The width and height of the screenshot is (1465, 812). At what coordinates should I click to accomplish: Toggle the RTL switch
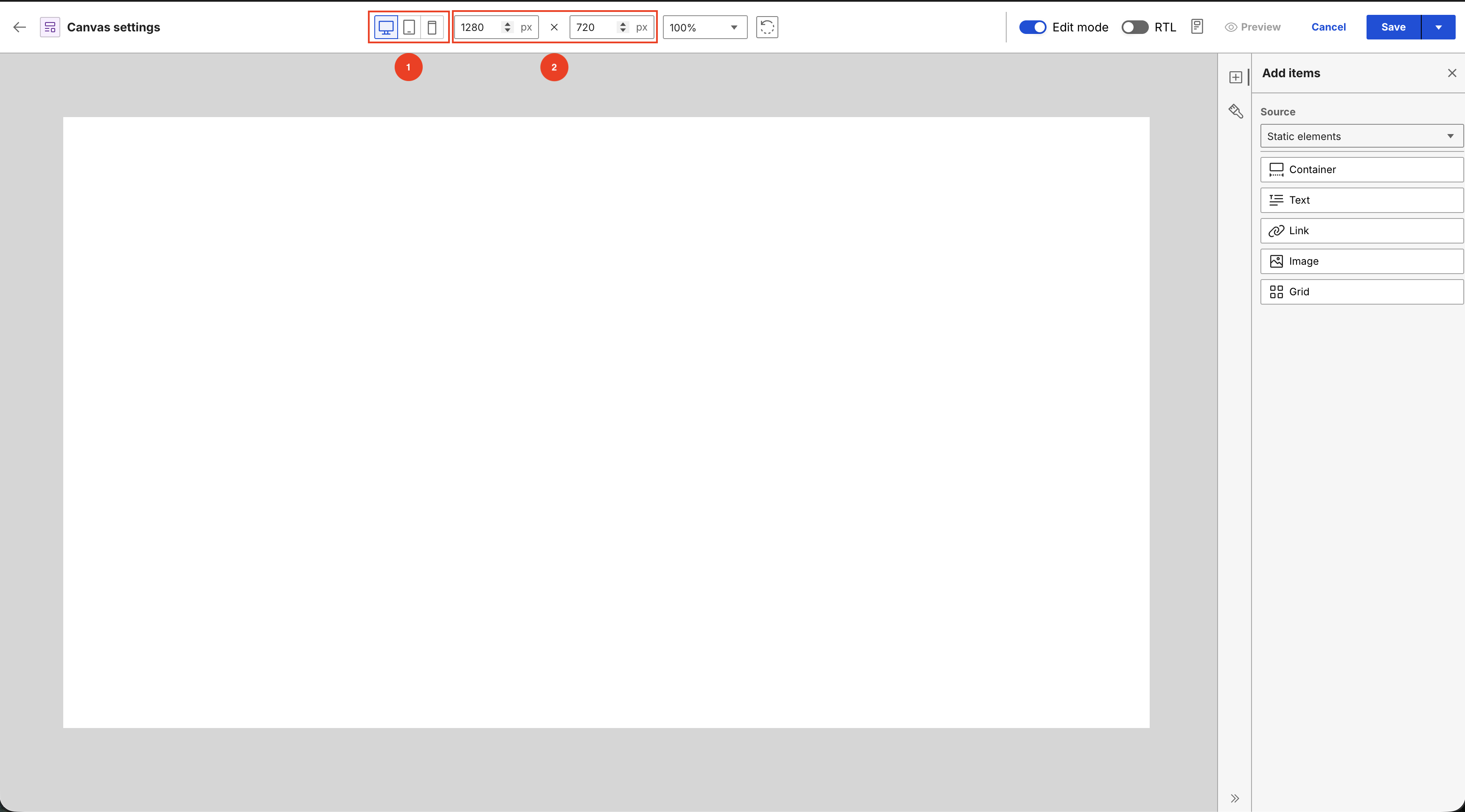click(x=1134, y=27)
